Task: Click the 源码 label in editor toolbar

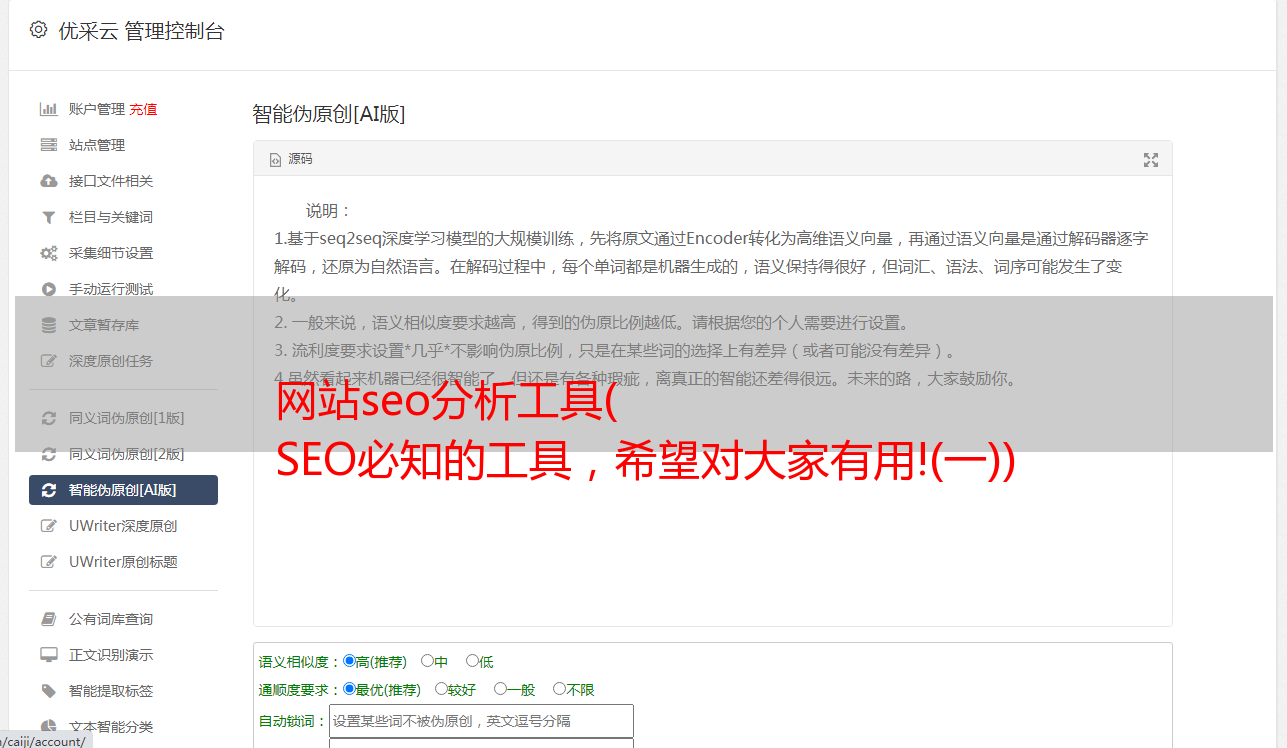Action: point(300,159)
